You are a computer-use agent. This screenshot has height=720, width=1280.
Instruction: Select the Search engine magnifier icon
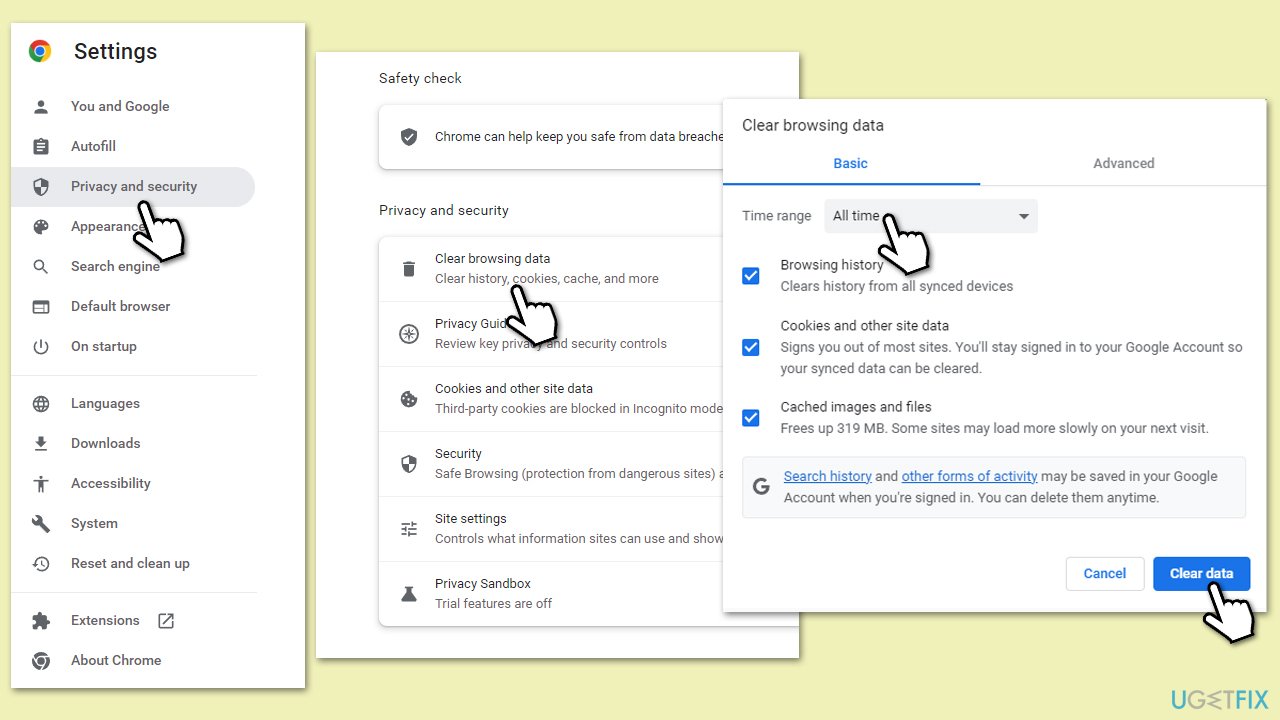[41, 266]
